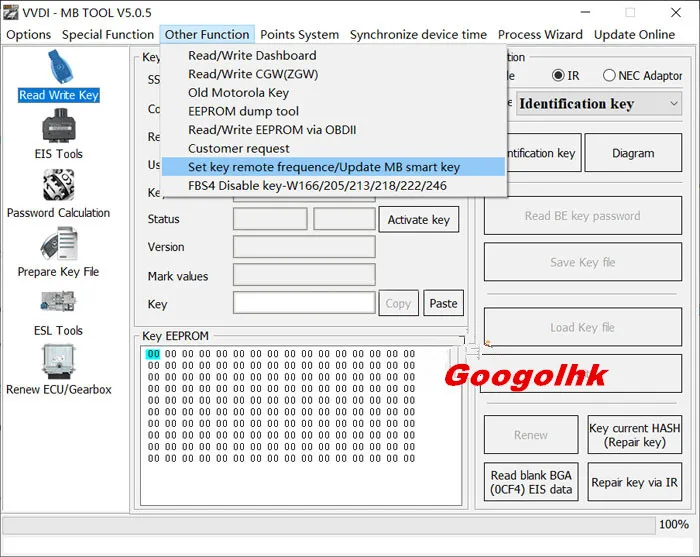This screenshot has height=557, width=700.
Task: Open EIS Tools ignition switch icon
Action: 58,125
